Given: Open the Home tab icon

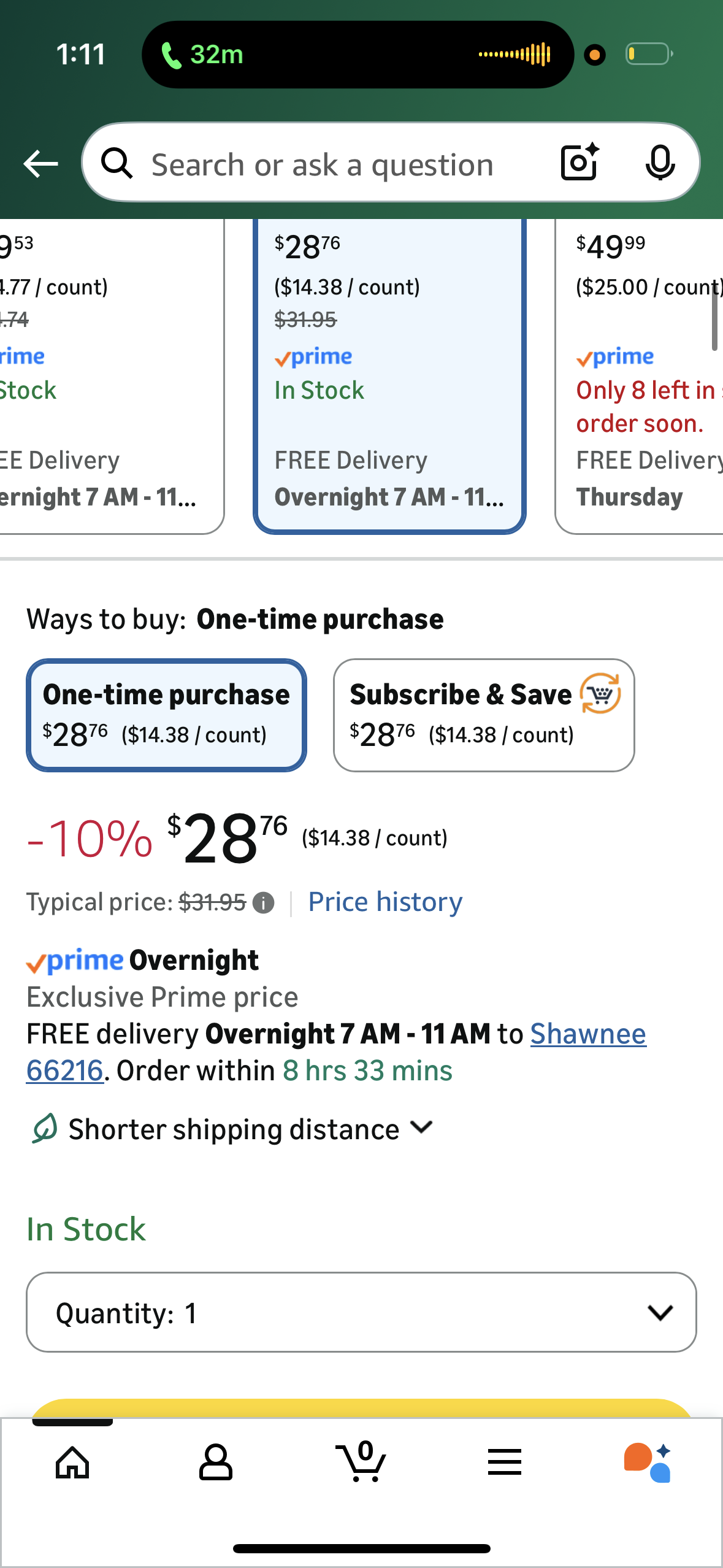Looking at the screenshot, I should coord(72,1462).
